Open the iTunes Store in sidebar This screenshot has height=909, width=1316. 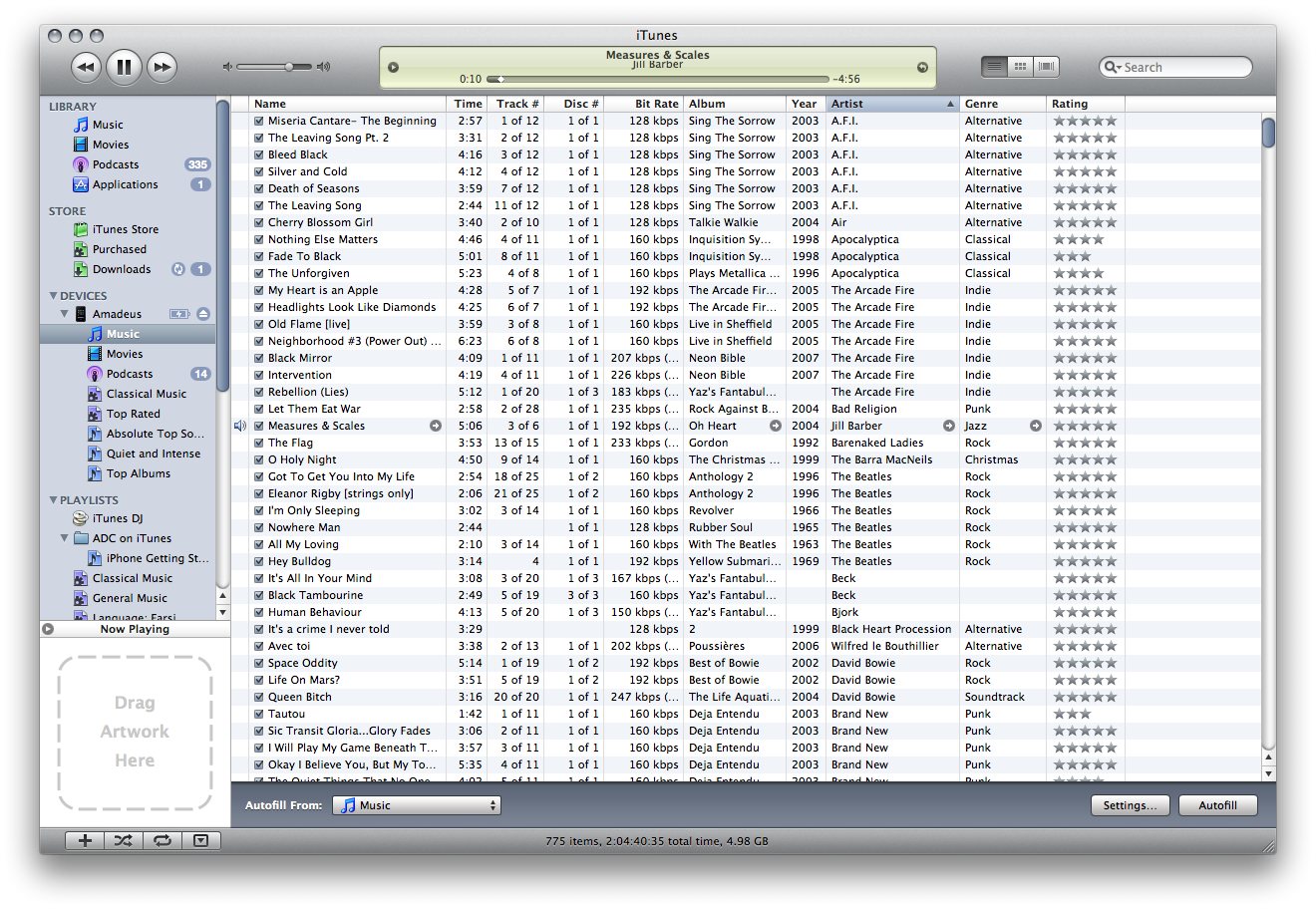pos(126,229)
